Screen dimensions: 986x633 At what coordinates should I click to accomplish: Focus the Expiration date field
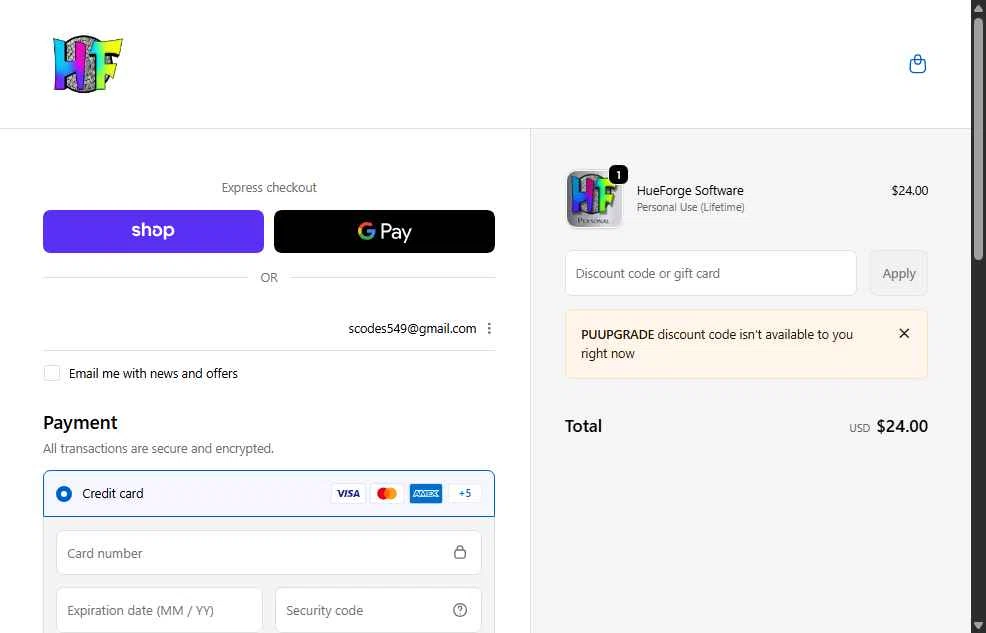(159, 610)
